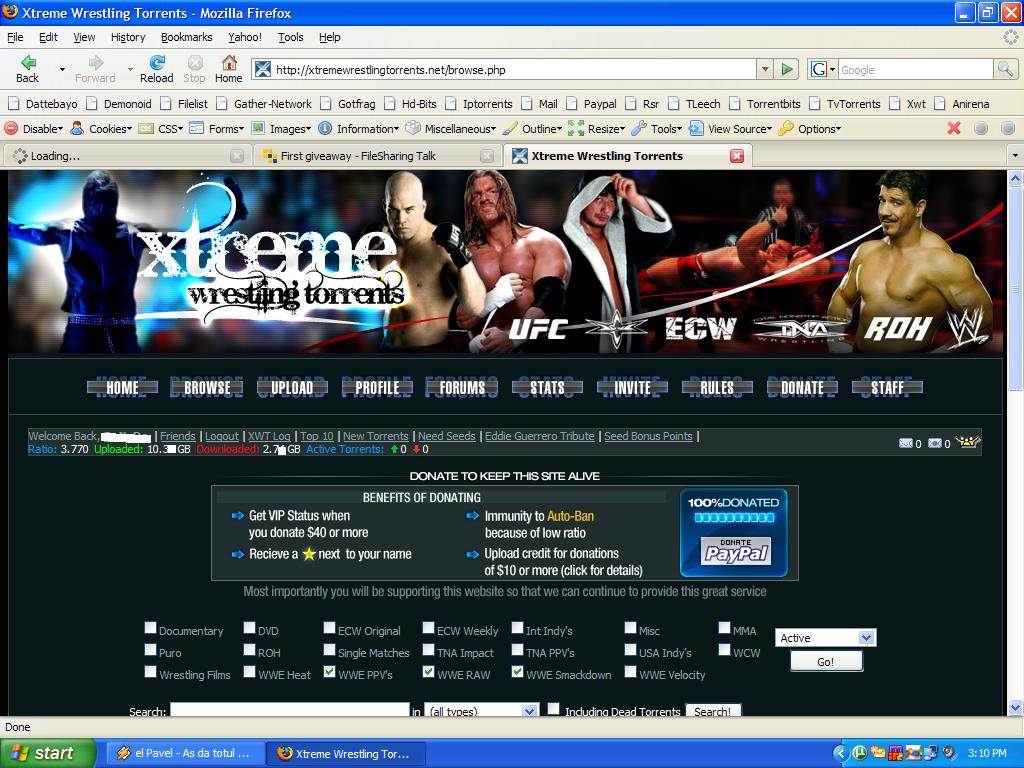Uncheck the WWE Smackdown checkbox
Image resolution: width=1024 pixels, height=768 pixels.
[x=517, y=672]
